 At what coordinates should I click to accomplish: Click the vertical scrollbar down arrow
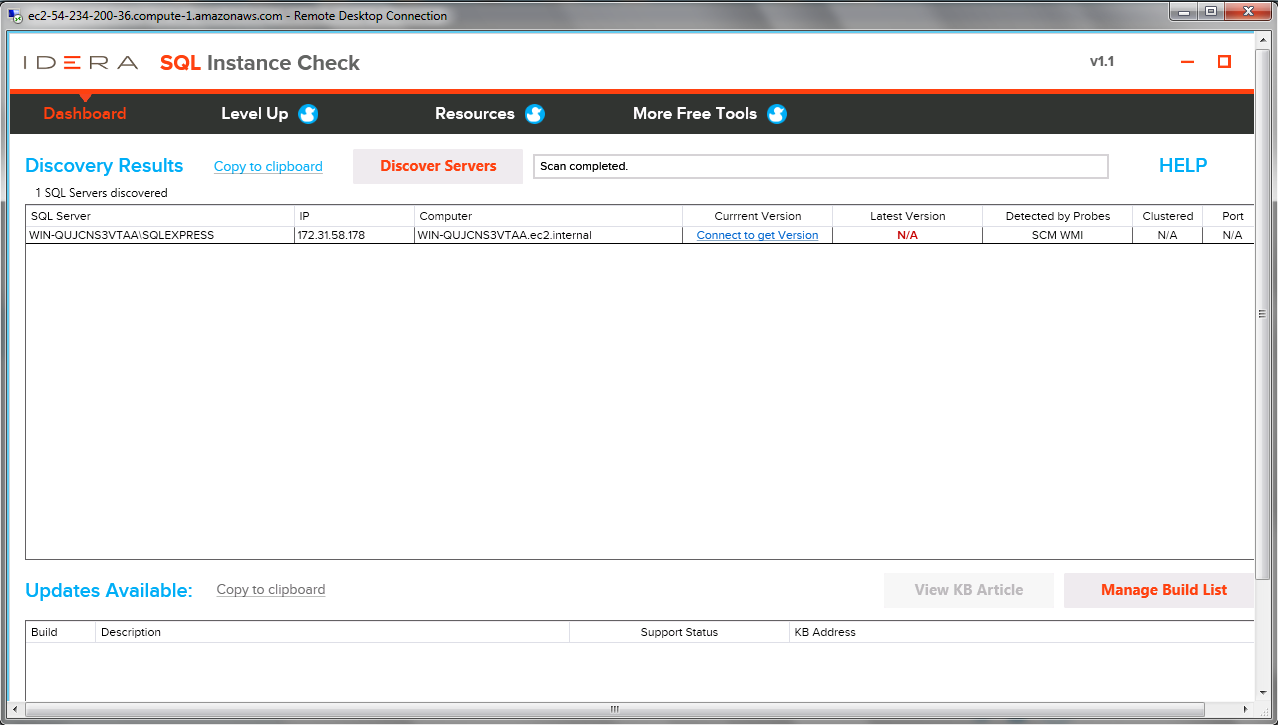click(x=1261, y=692)
